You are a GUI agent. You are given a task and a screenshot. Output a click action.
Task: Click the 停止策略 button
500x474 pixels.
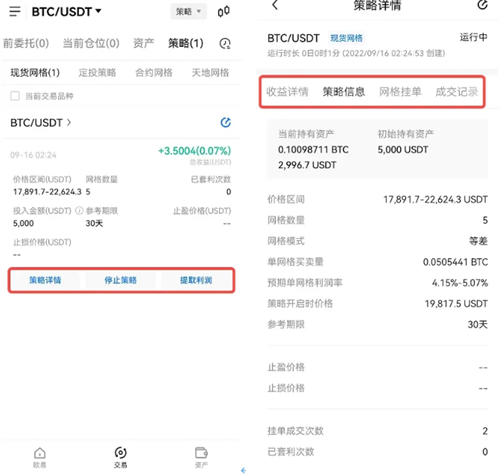pos(120,280)
